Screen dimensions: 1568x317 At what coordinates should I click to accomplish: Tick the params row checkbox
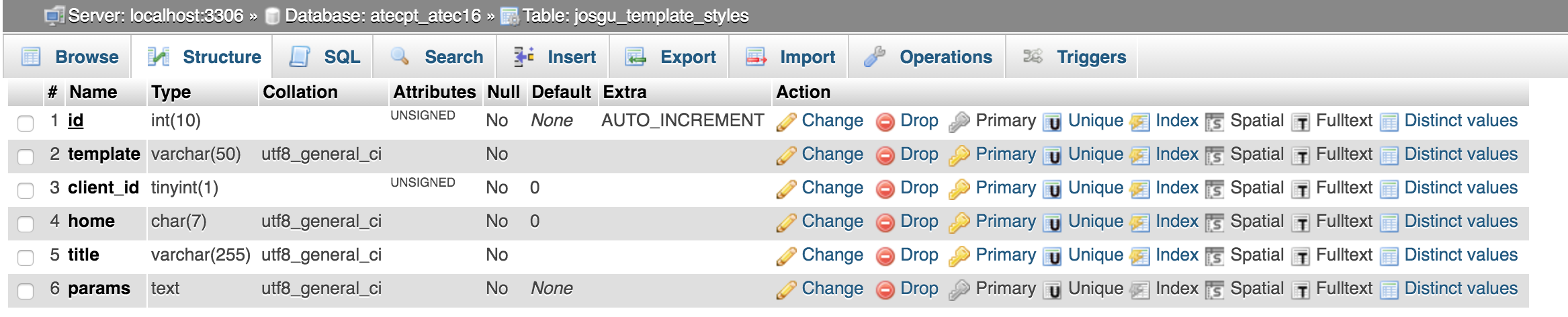[26, 291]
